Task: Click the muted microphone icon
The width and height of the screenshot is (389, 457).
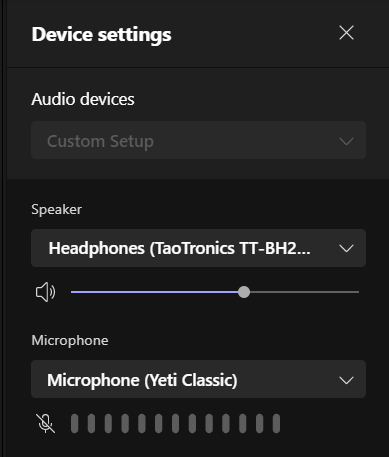Action: (x=45, y=423)
